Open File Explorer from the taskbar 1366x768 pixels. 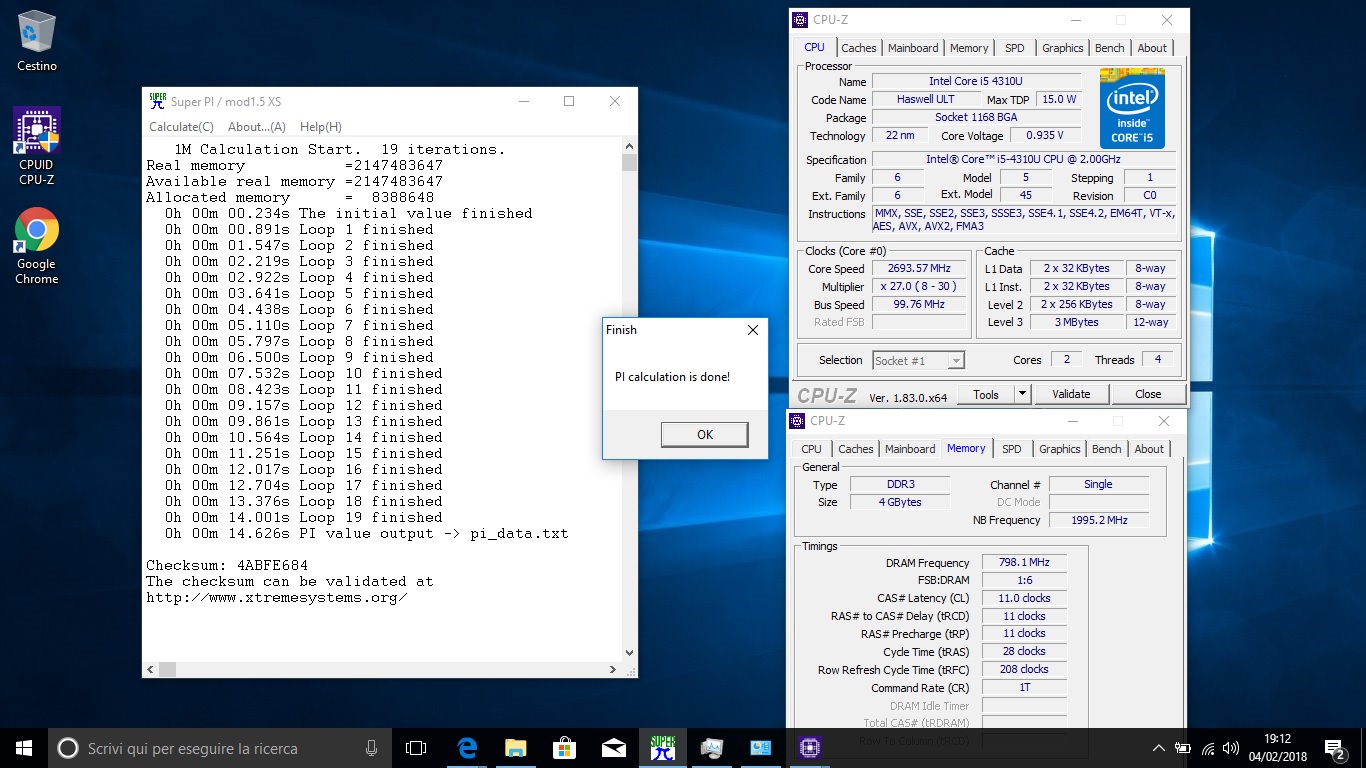[515, 748]
